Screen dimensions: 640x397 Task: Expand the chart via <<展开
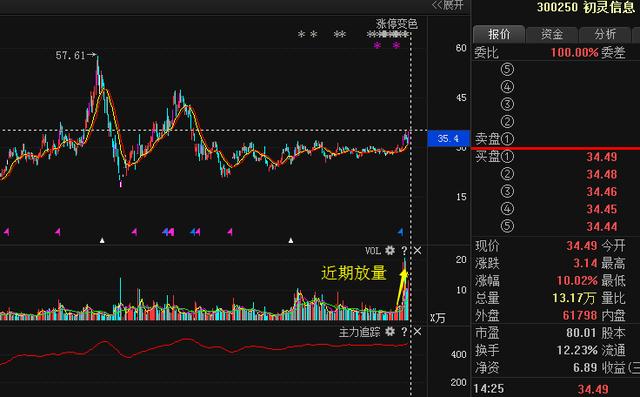[x=447, y=5]
